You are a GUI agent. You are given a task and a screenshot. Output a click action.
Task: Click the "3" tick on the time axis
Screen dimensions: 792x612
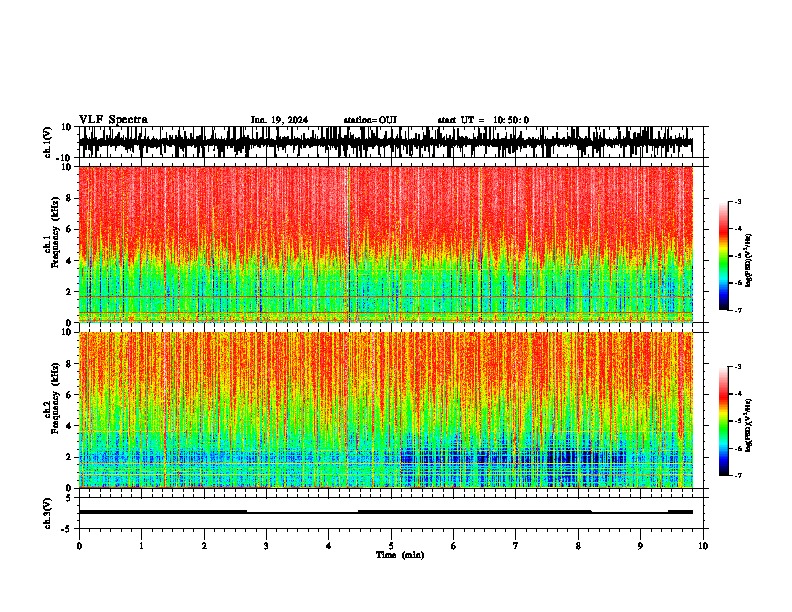pyautogui.click(x=266, y=546)
